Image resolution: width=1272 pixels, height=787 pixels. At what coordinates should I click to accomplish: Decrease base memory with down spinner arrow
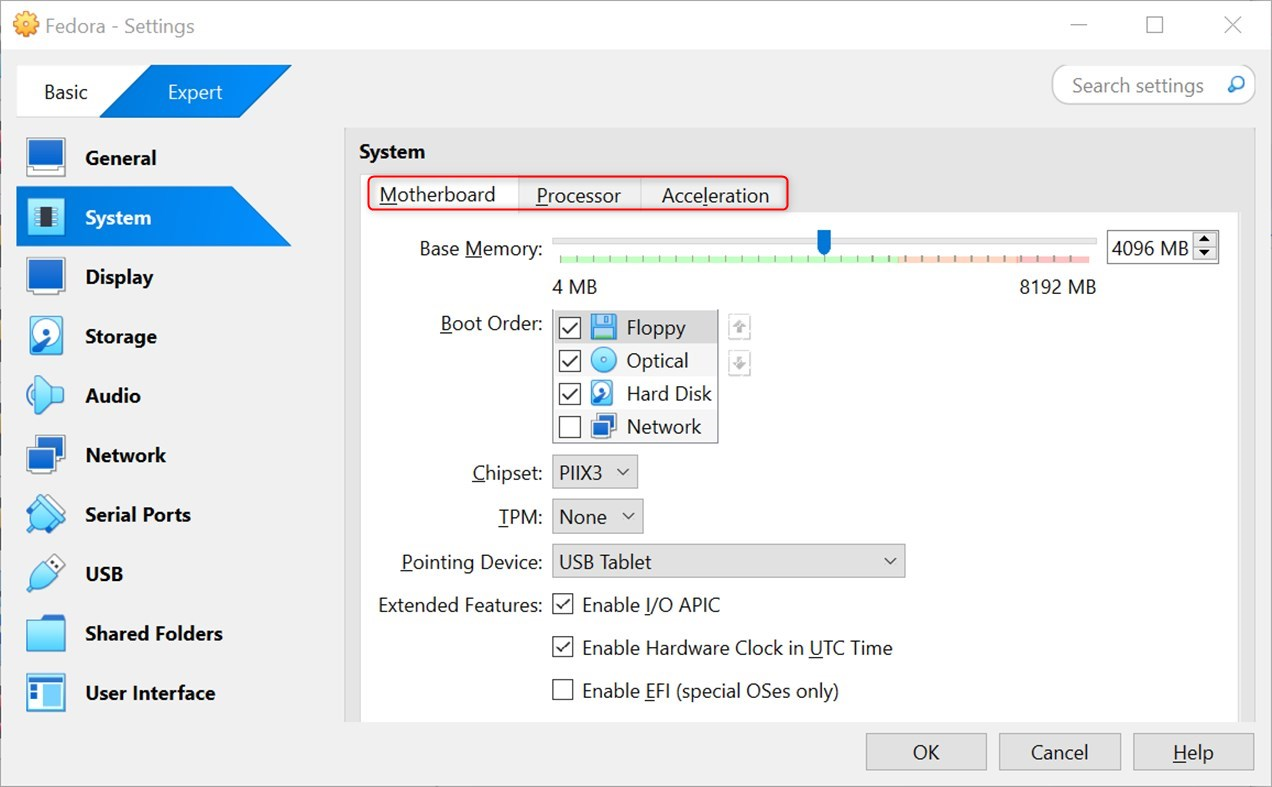coord(1206,254)
